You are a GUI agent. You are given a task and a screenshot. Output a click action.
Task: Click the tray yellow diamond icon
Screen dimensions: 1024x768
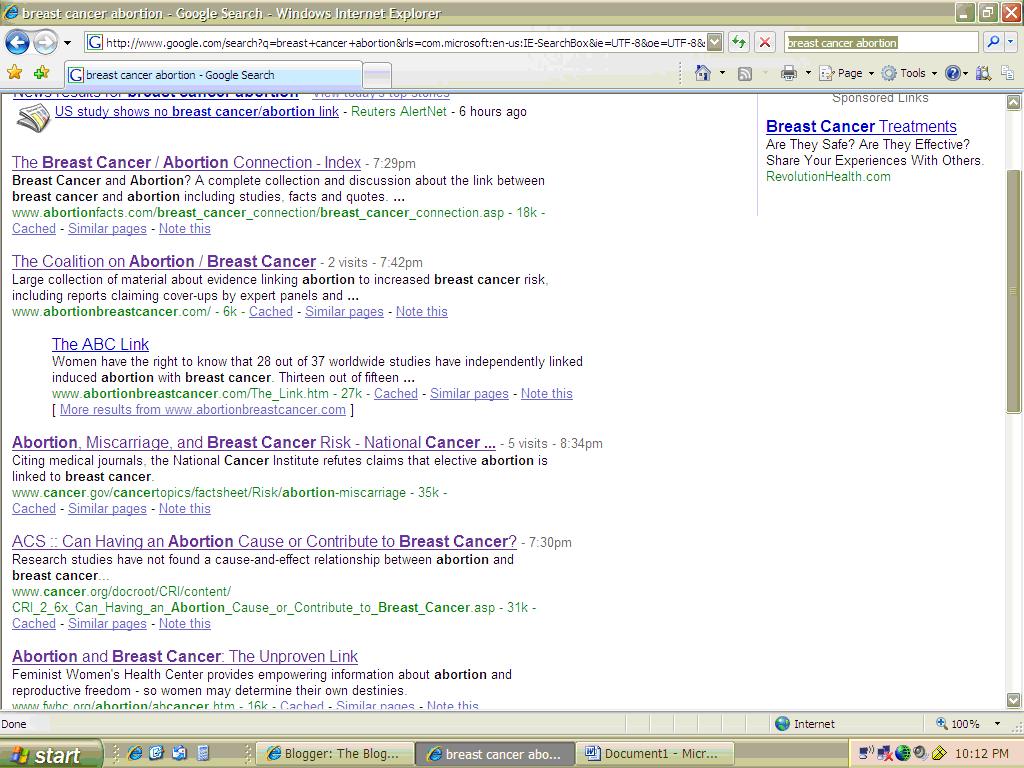(x=939, y=754)
